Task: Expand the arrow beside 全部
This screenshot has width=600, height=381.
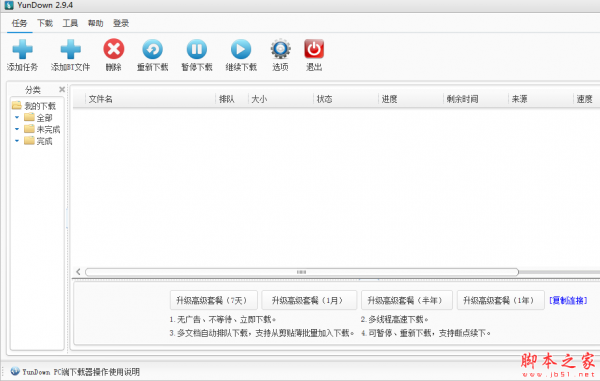Action: tap(17, 117)
